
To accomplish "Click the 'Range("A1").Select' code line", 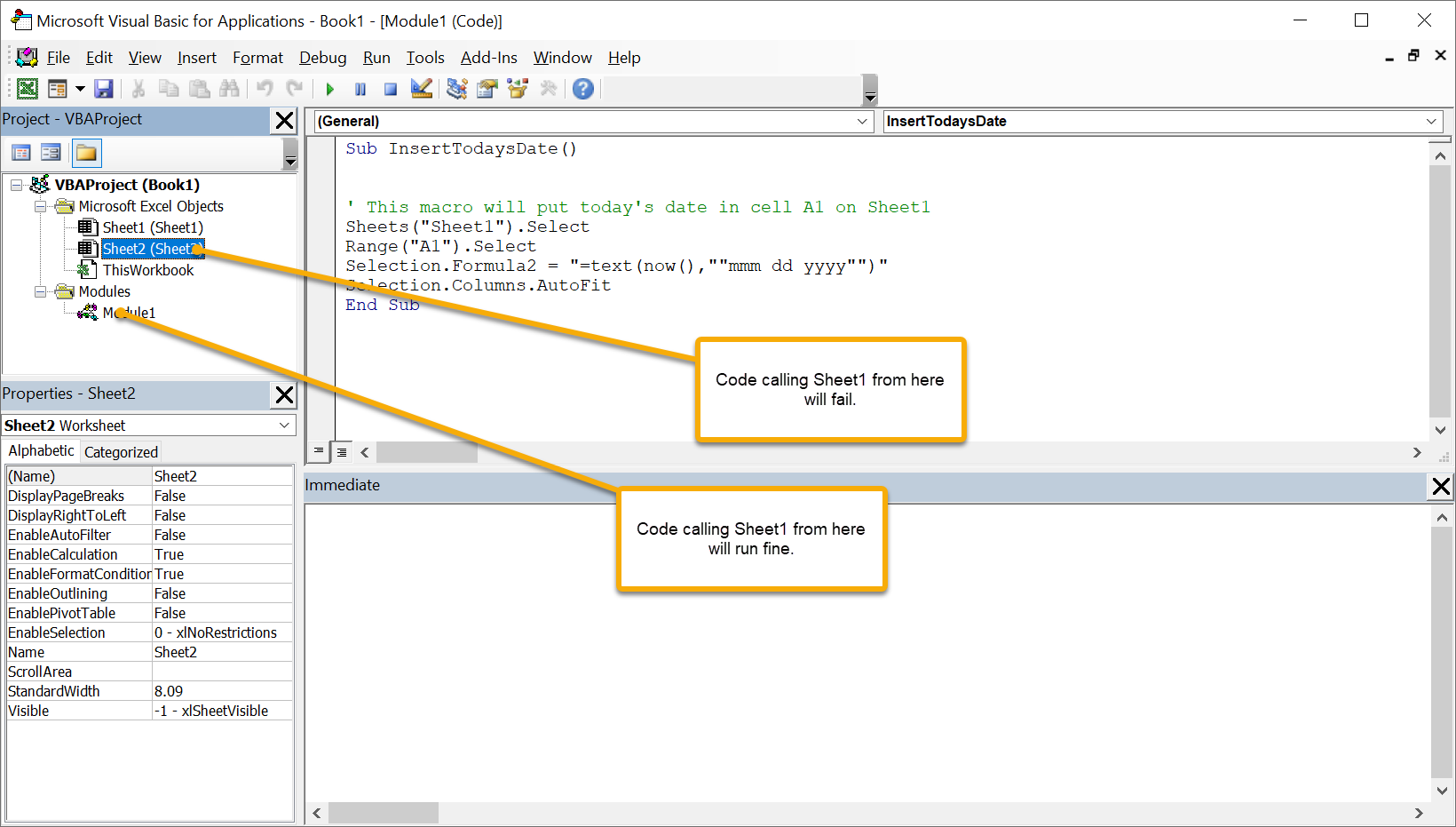I will pos(441,246).
